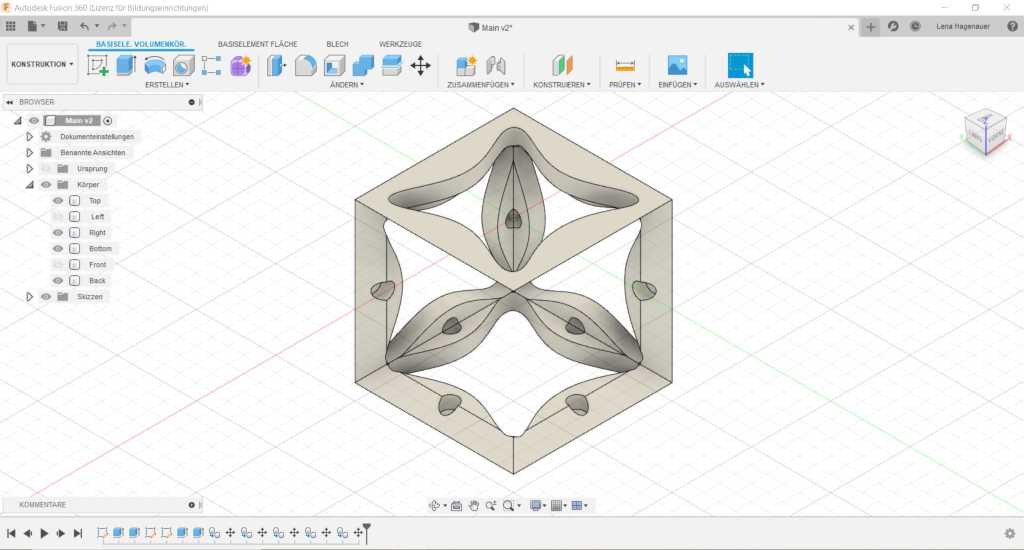Toggle visibility of the Top body
Screen dimensions: 1024x550
point(58,201)
